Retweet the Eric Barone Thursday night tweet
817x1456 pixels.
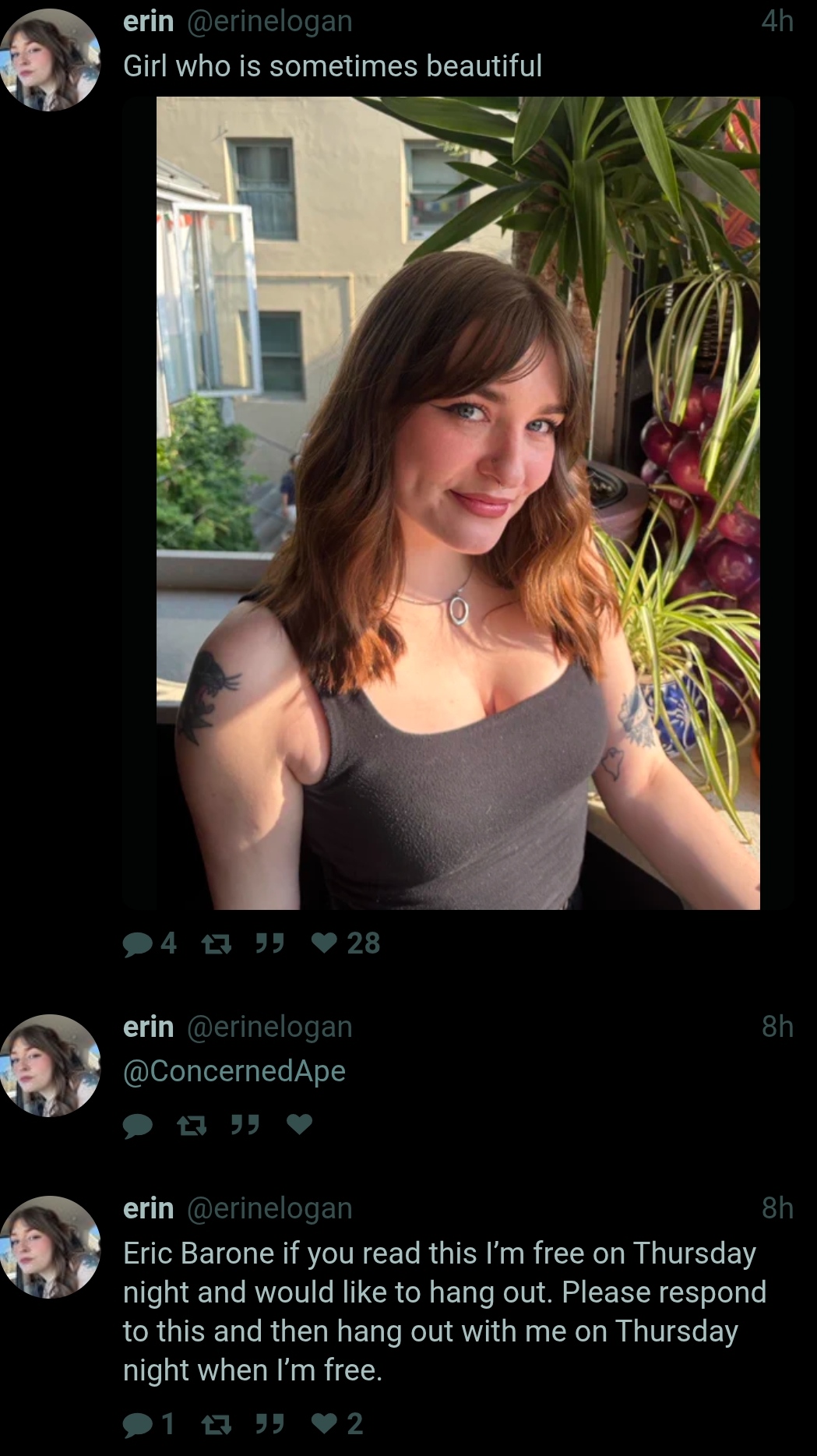[x=217, y=1425]
